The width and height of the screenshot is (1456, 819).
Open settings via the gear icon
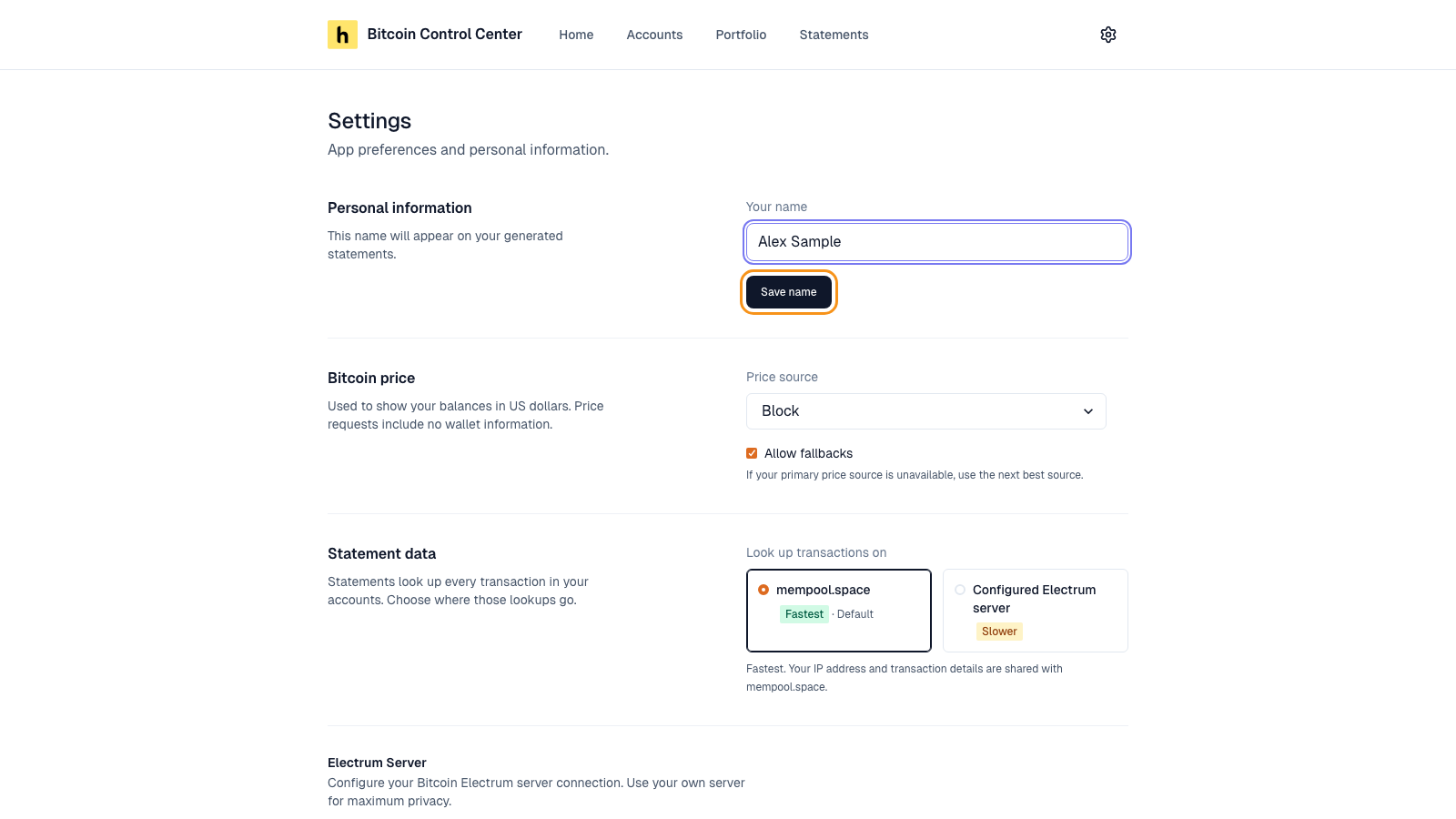(1107, 35)
